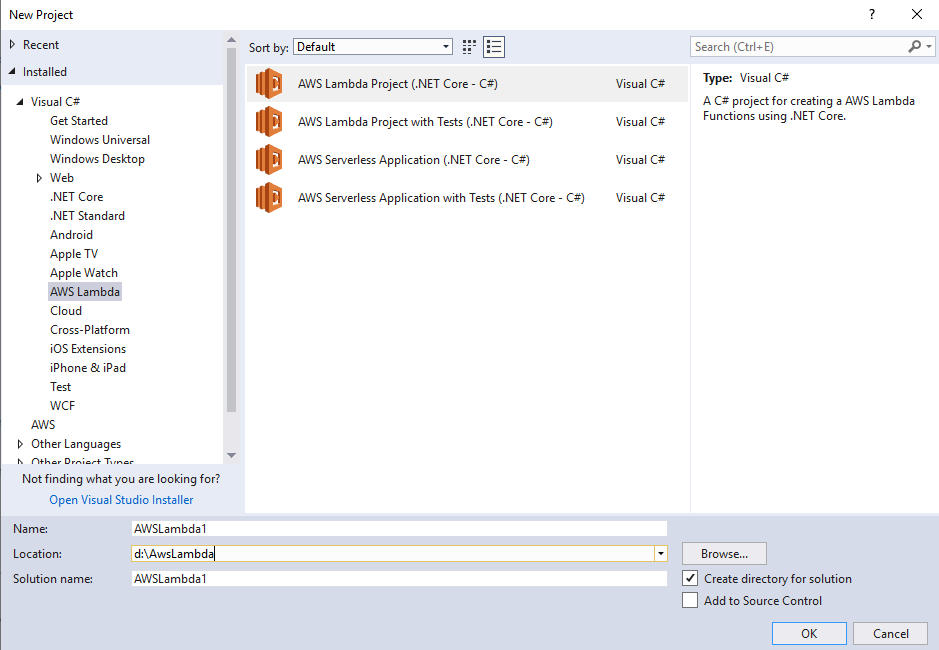Open the Sort by dropdown
The width and height of the screenshot is (939, 650).
click(x=372, y=47)
